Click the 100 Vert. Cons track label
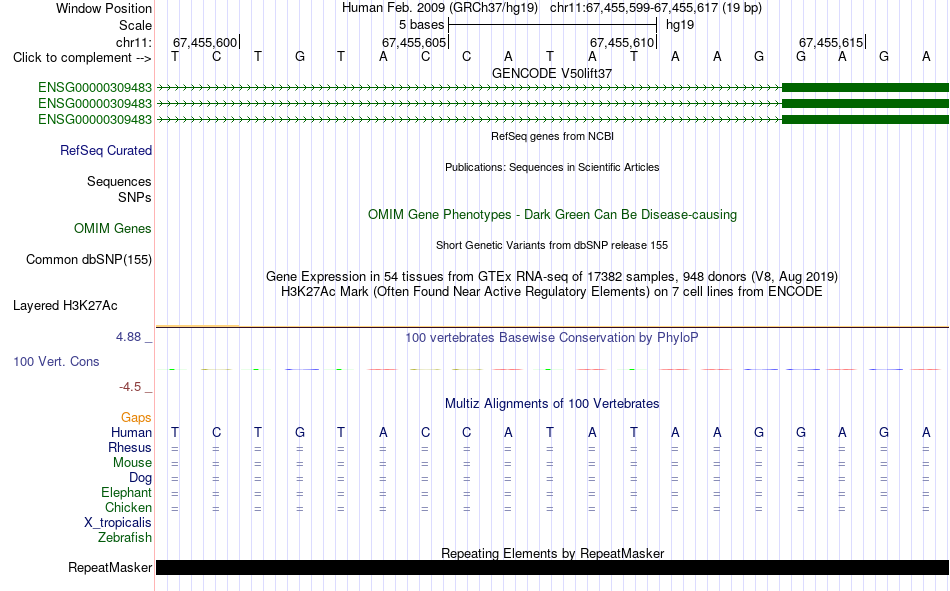The width and height of the screenshot is (950, 591). pyautogui.click(x=56, y=362)
